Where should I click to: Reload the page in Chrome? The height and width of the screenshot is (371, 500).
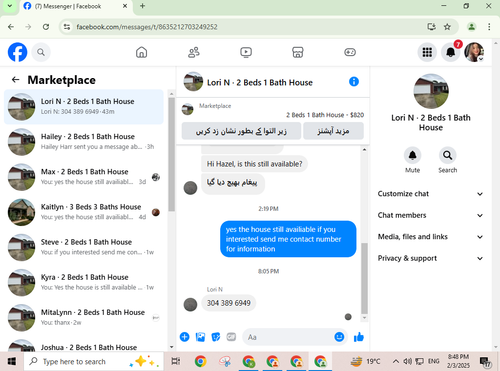46,27
